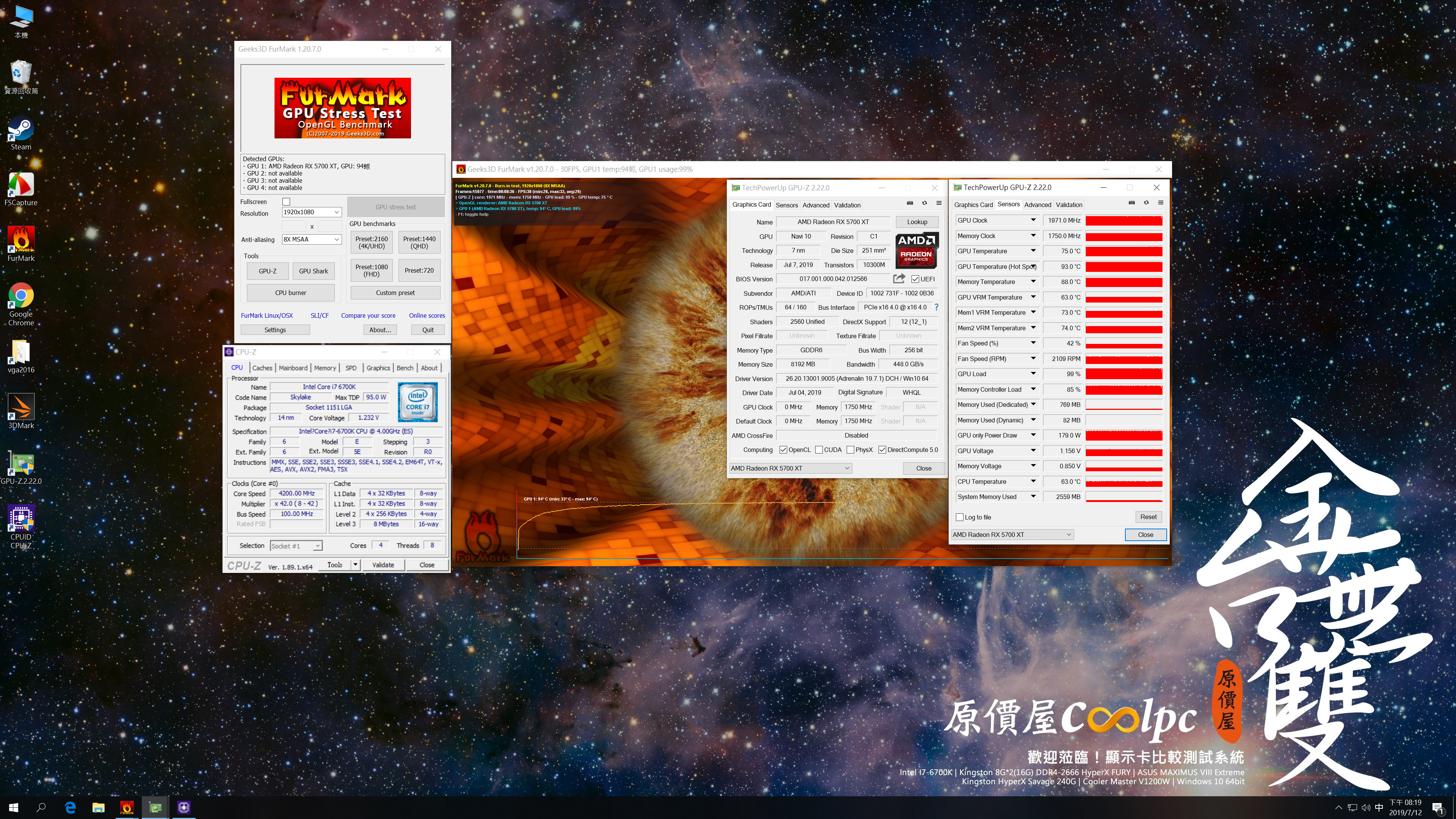Click the custom width field under Resolution

click(293, 226)
